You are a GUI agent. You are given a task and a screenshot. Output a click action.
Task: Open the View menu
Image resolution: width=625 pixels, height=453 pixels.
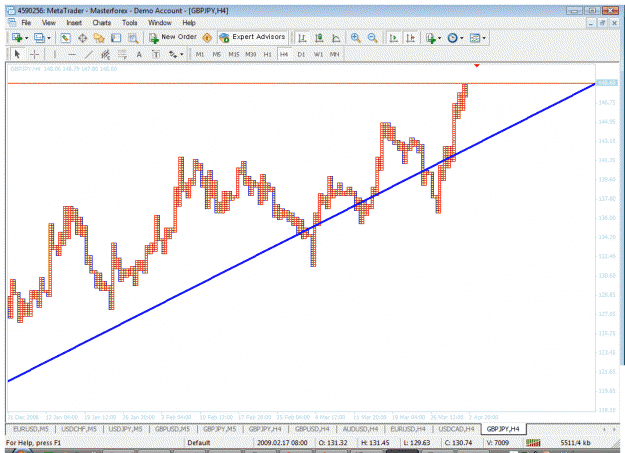49,23
